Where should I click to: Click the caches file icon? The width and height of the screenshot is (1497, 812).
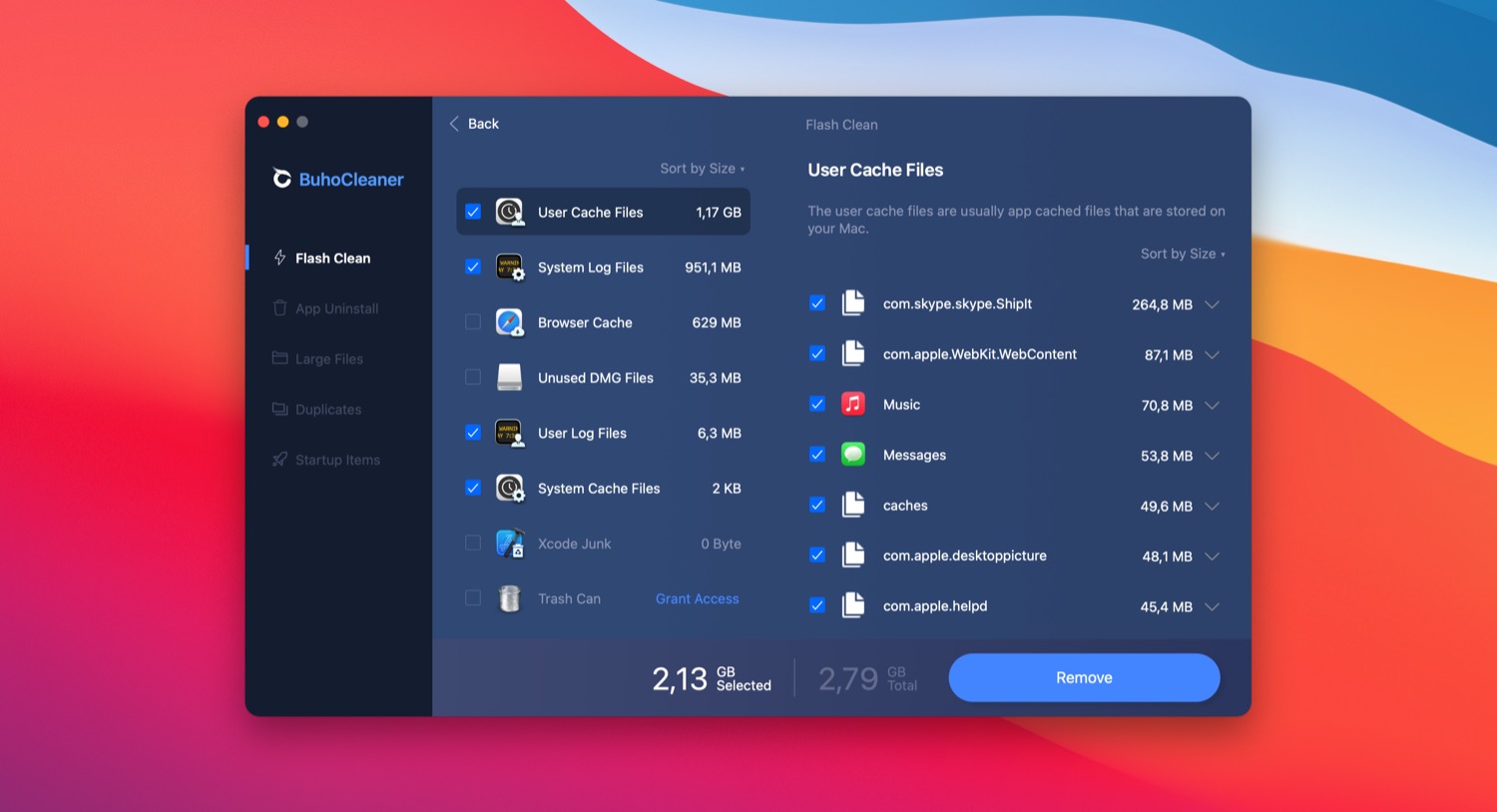click(x=853, y=505)
